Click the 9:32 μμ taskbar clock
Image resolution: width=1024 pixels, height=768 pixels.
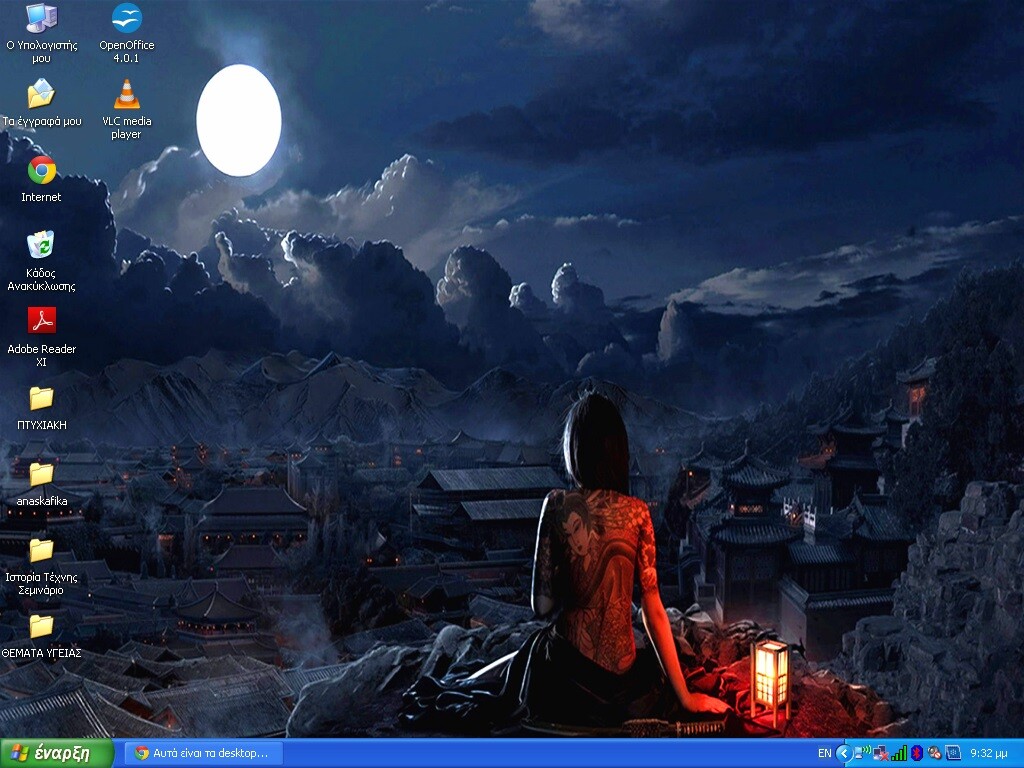(x=989, y=754)
